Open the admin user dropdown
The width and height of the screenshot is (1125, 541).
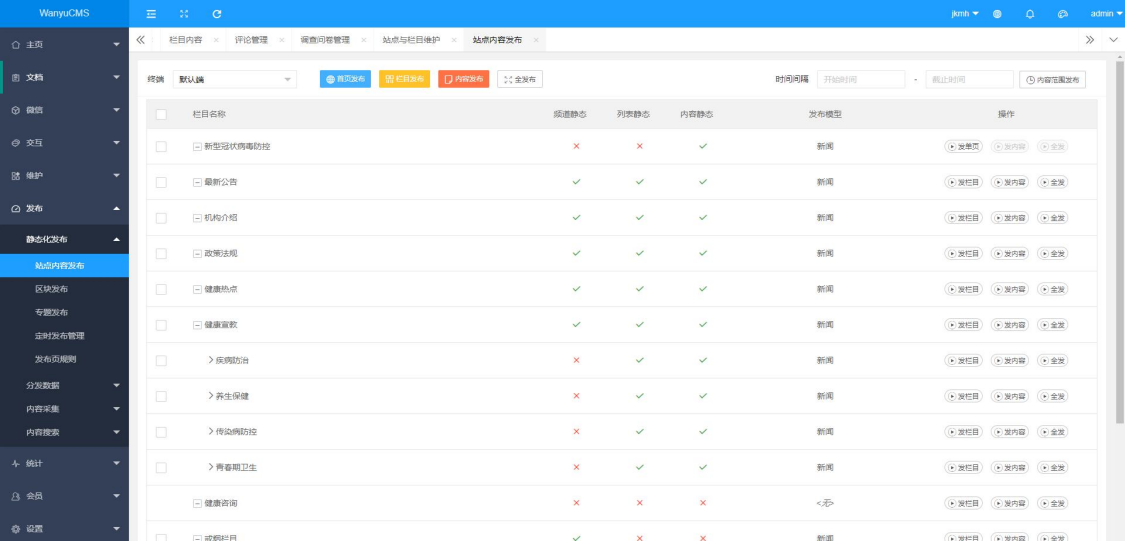coord(1105,14)
